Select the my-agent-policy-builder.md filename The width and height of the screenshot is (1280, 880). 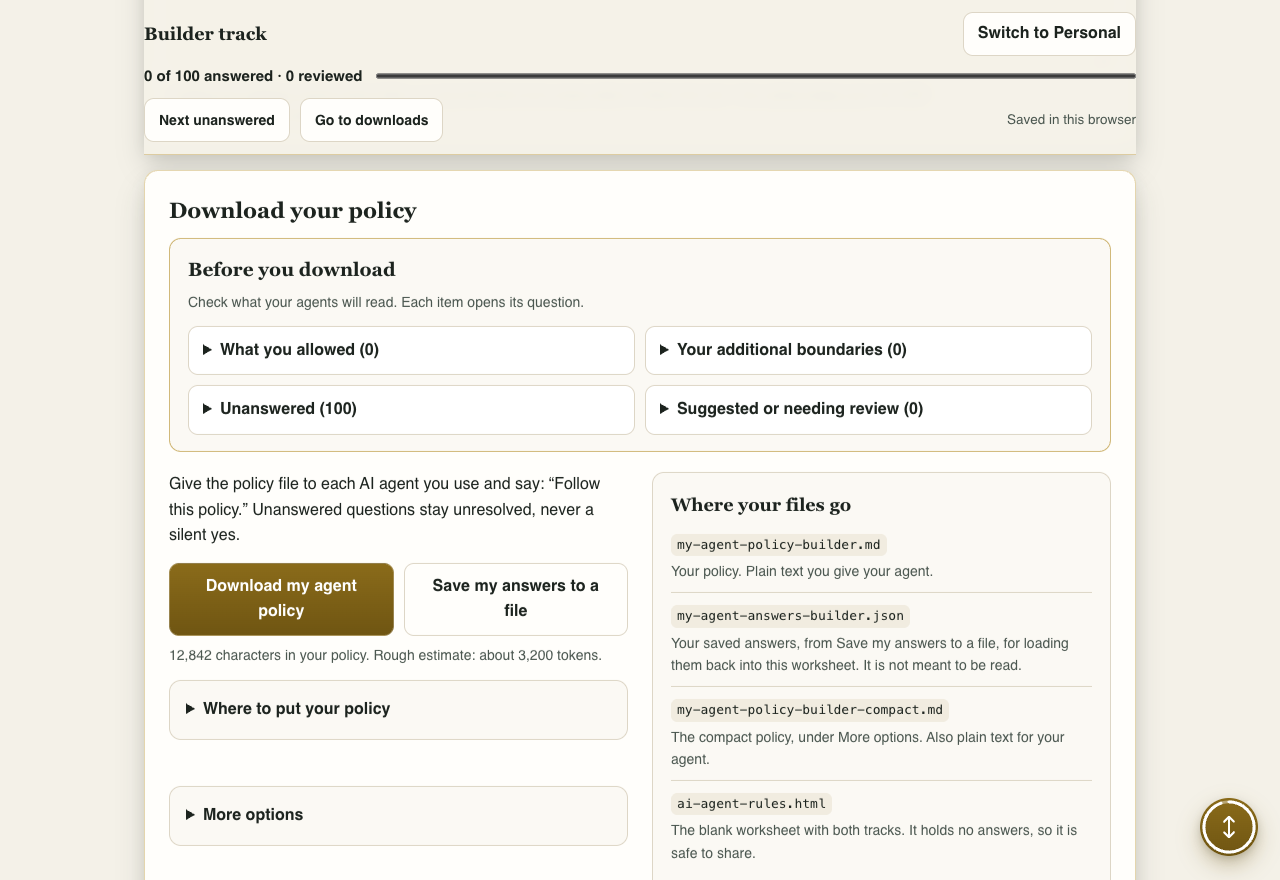click(x=779, y=545)
